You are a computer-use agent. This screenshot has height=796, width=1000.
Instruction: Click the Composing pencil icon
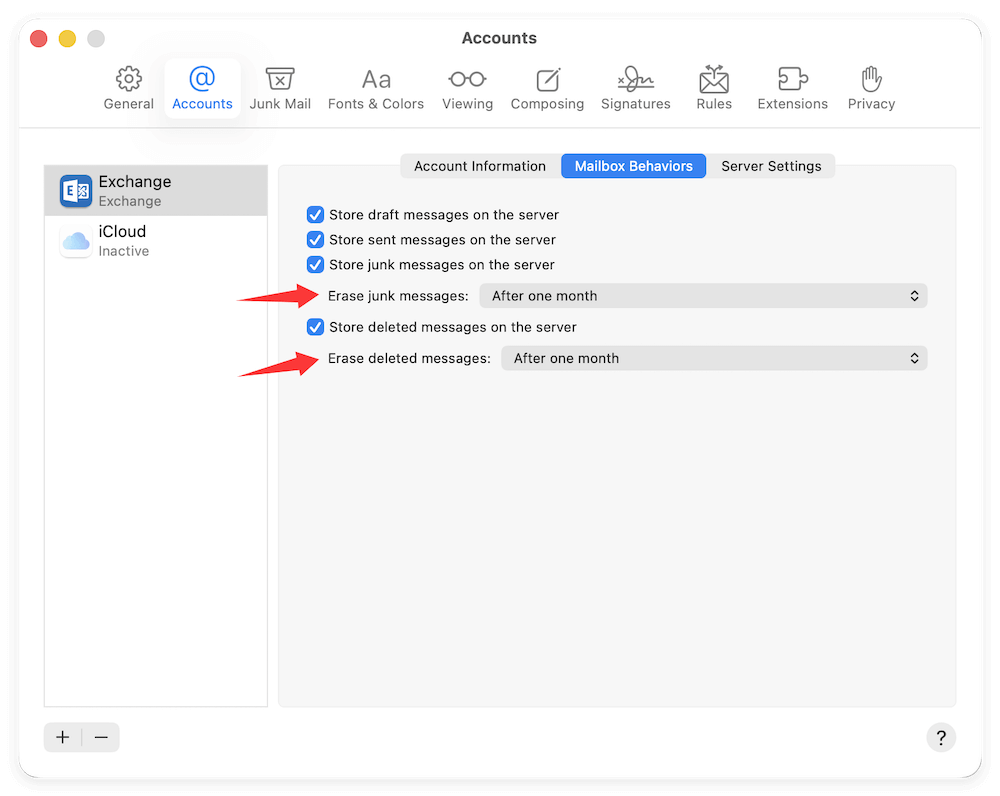547,88
